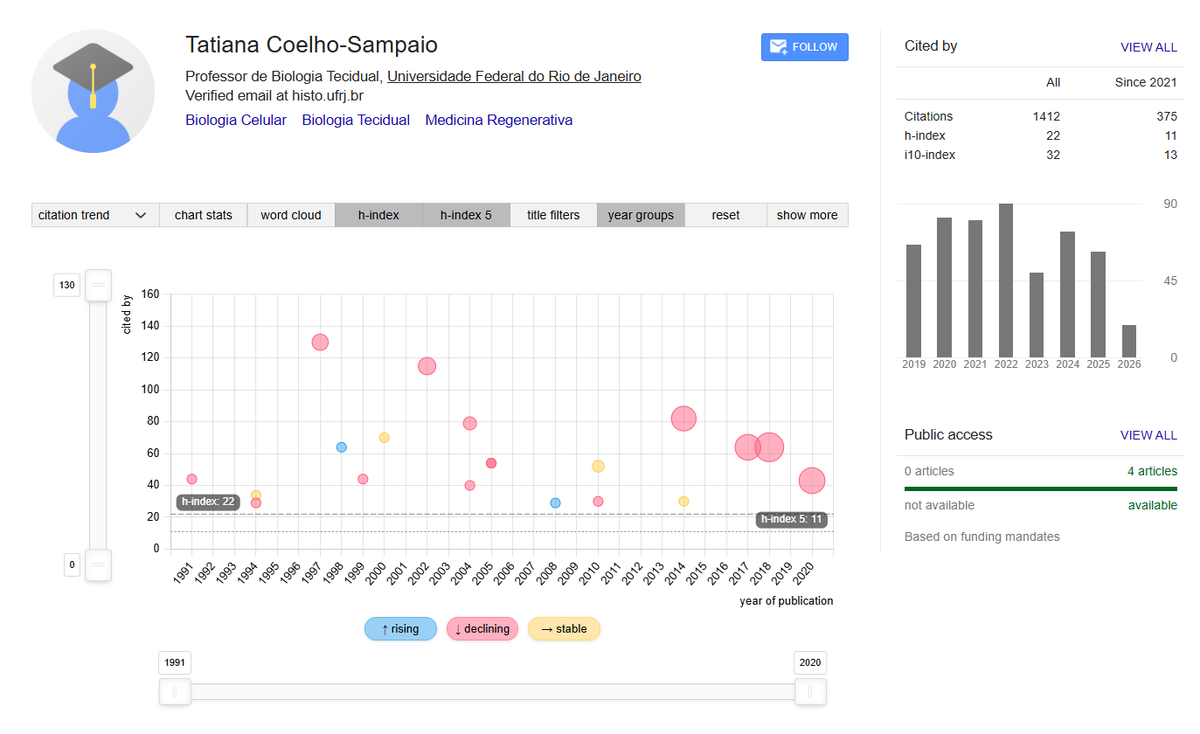
Task: Click the 2023 bar in citations chart
Action: pos(1037,315)
